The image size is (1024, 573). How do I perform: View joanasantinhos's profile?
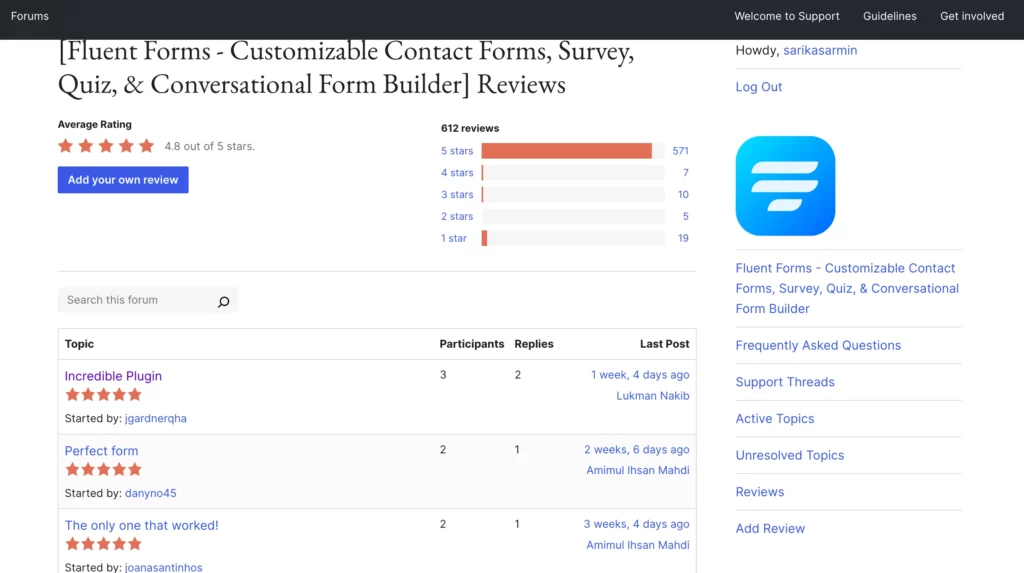163,567
